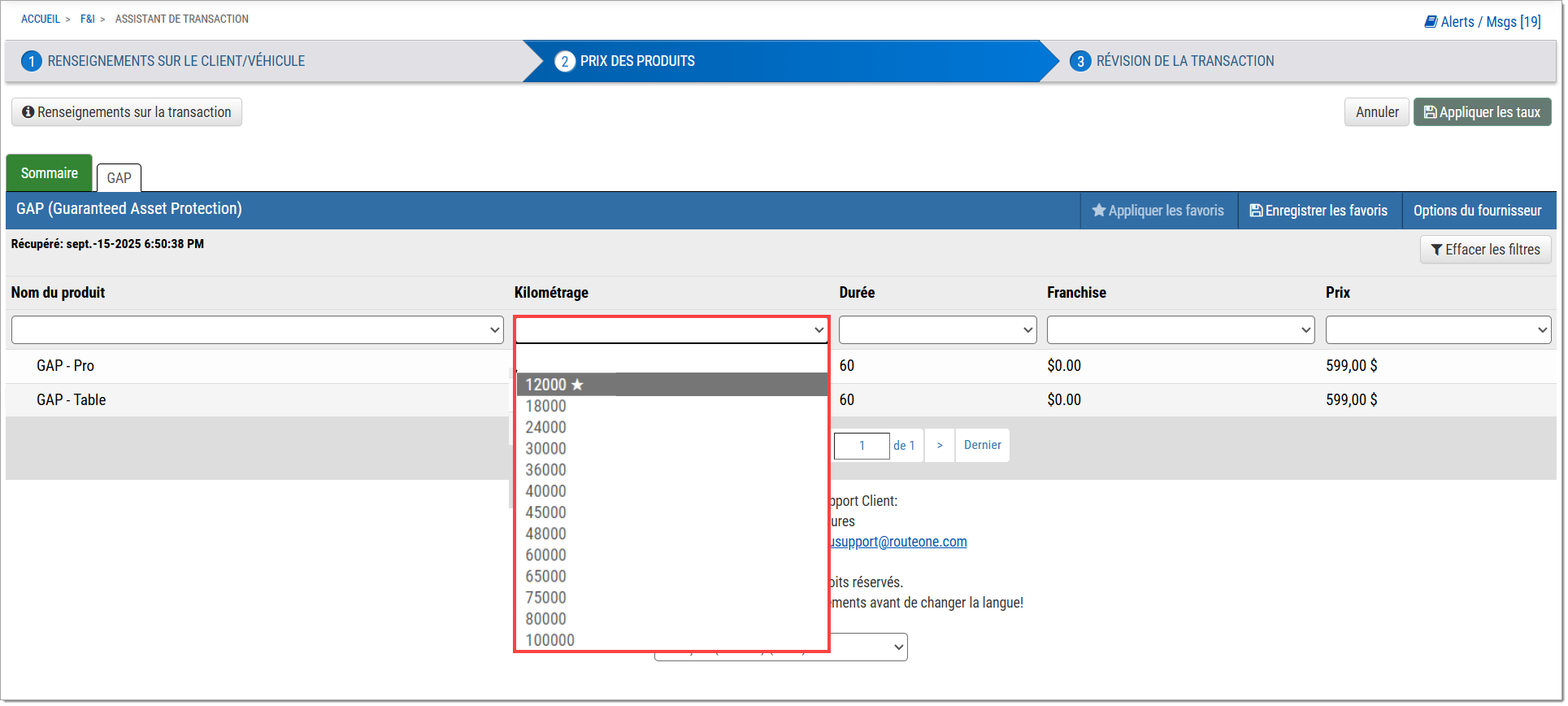Open the Prix filter dropdown

[1437, 330]
